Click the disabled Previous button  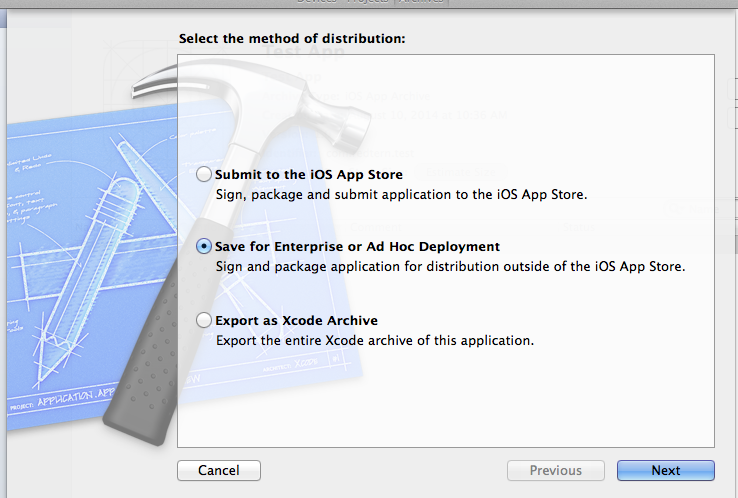click(555, 470)
